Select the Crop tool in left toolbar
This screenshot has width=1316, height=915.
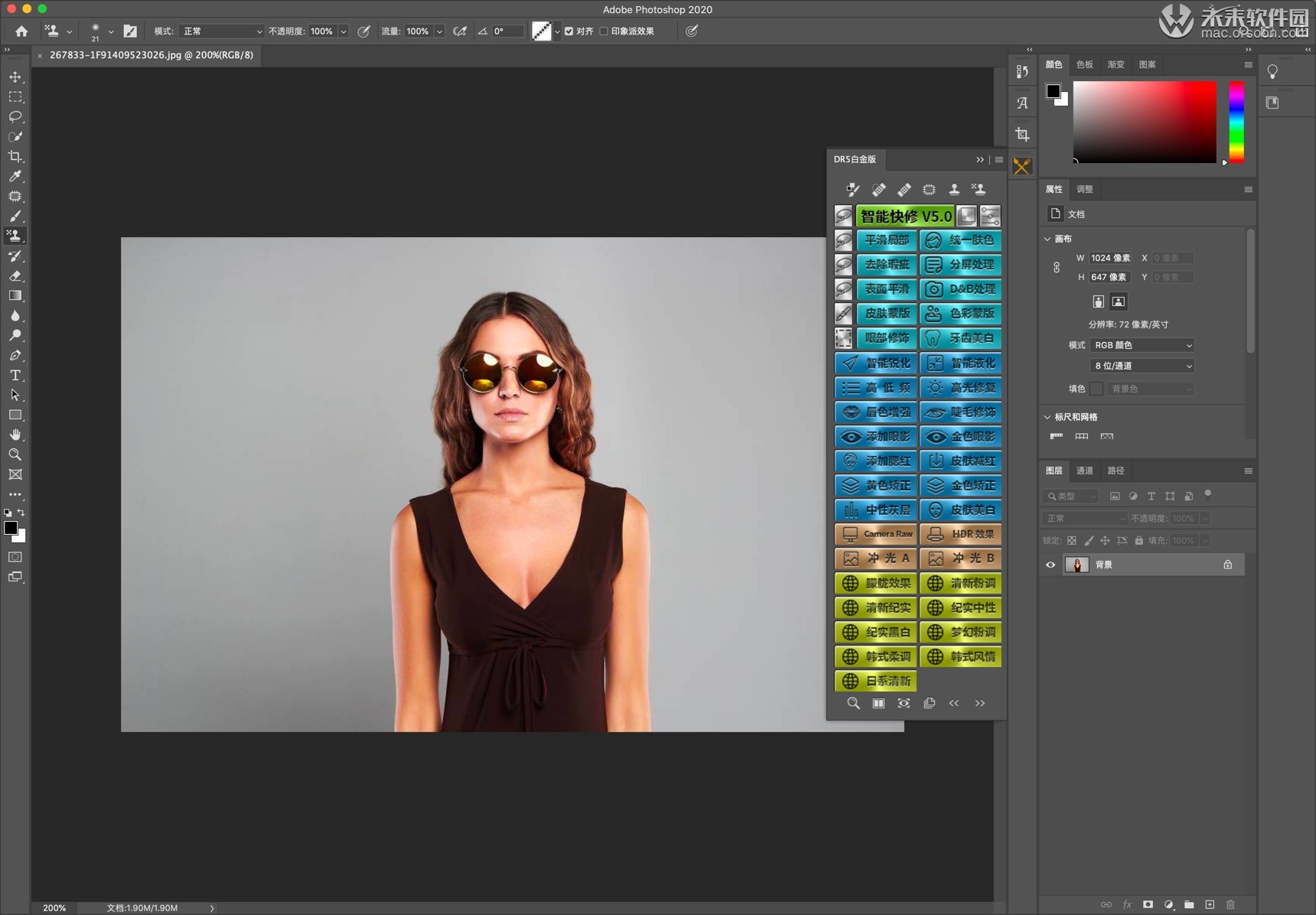15,157
